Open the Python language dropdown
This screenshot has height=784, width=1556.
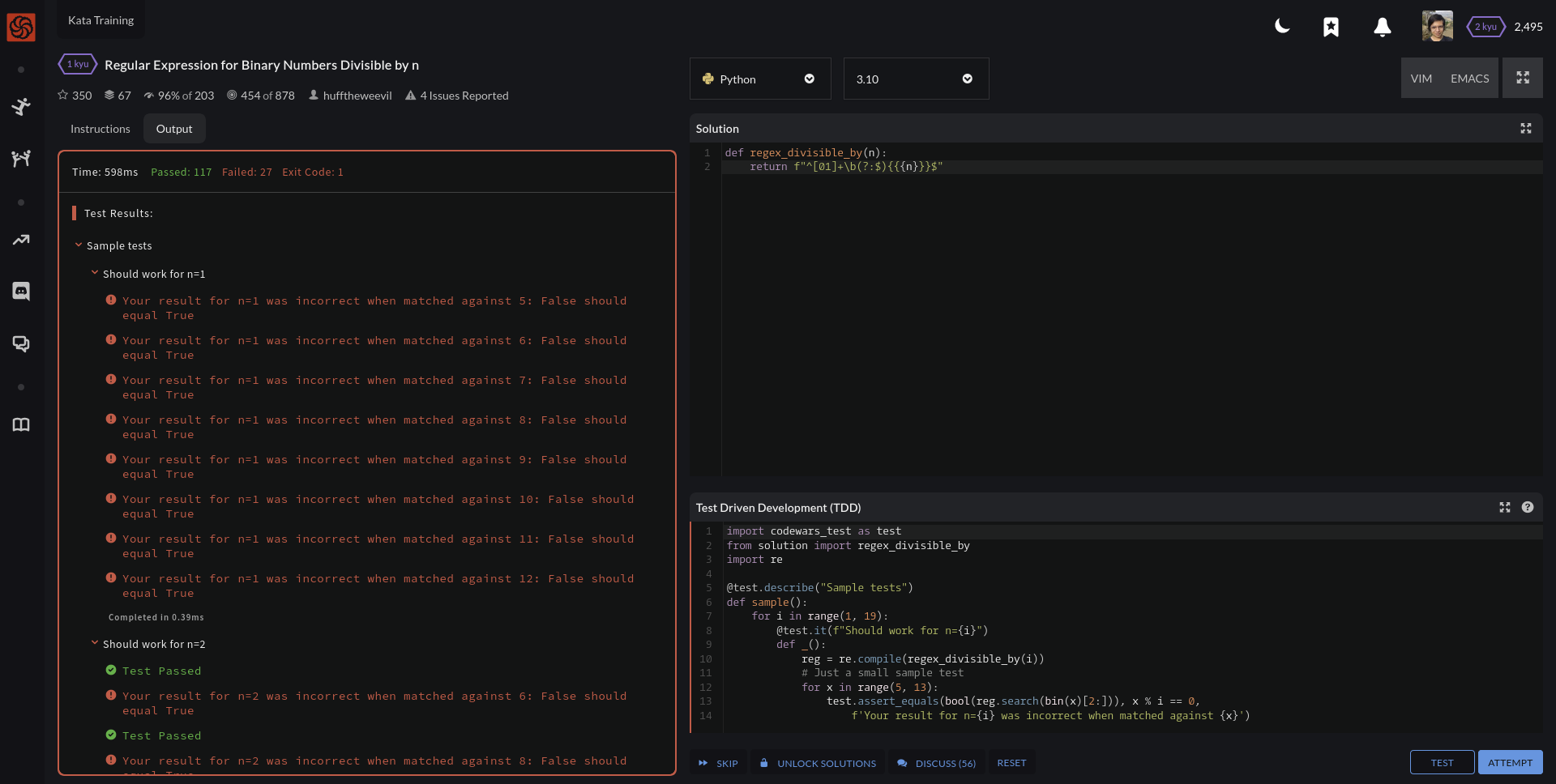click(759, 79)
